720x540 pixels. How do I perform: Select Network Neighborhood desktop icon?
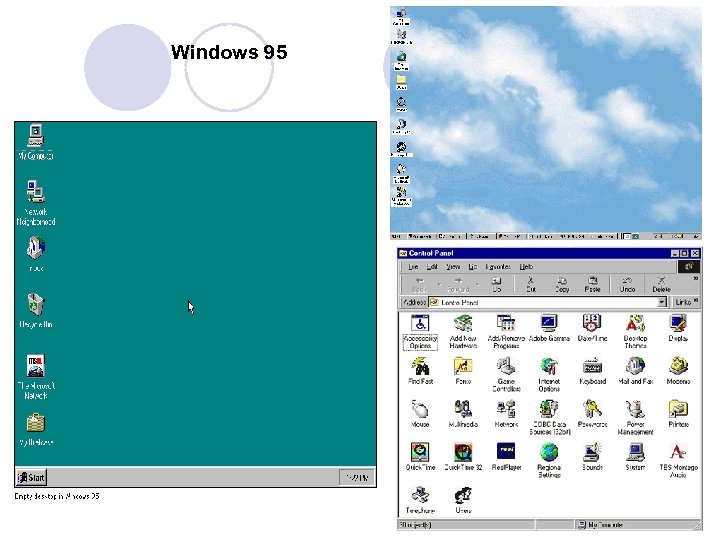(x=35, y=203)
